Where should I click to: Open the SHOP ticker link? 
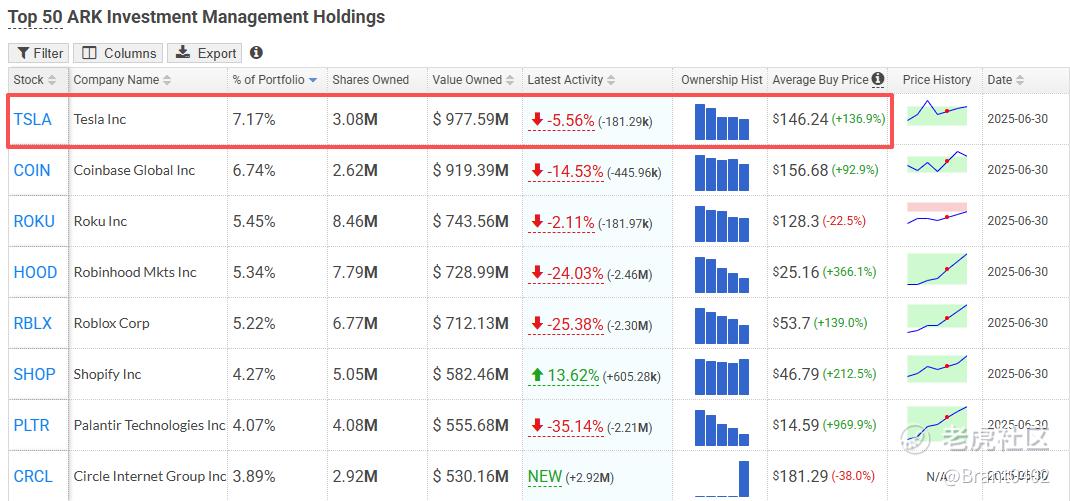35,374
